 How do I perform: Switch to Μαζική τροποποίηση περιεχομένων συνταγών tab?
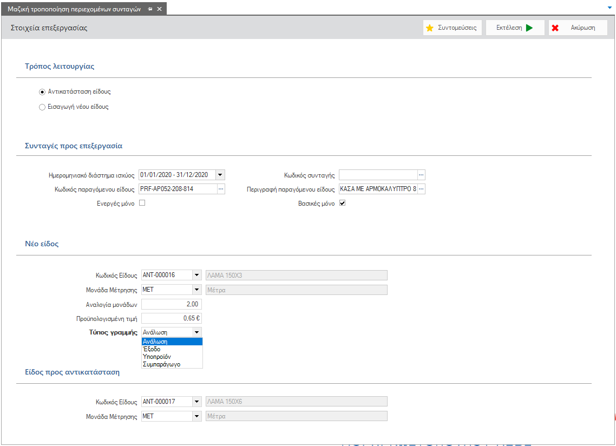click(74, 9)
